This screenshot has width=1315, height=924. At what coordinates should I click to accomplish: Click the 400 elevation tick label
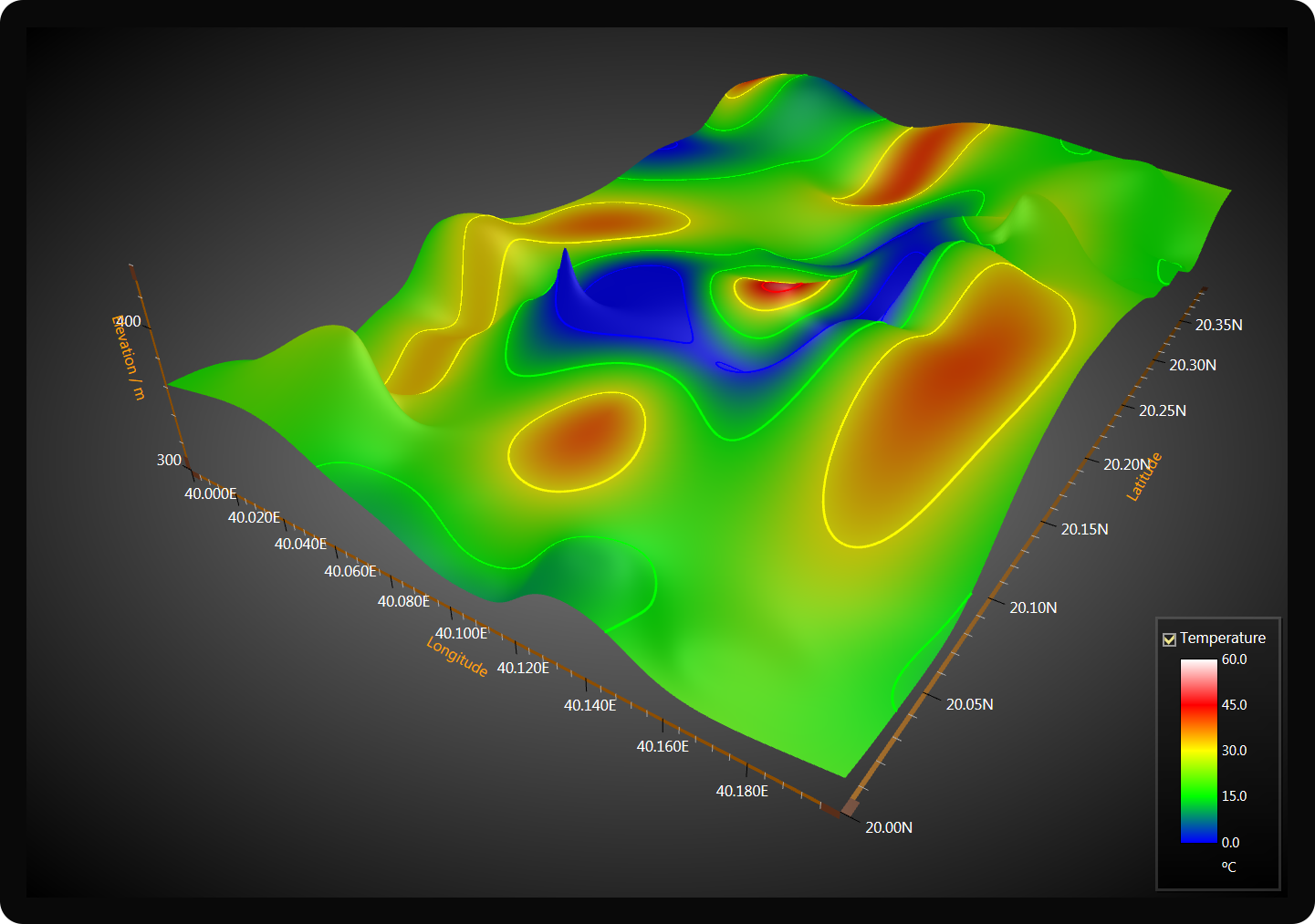point(128,320)
